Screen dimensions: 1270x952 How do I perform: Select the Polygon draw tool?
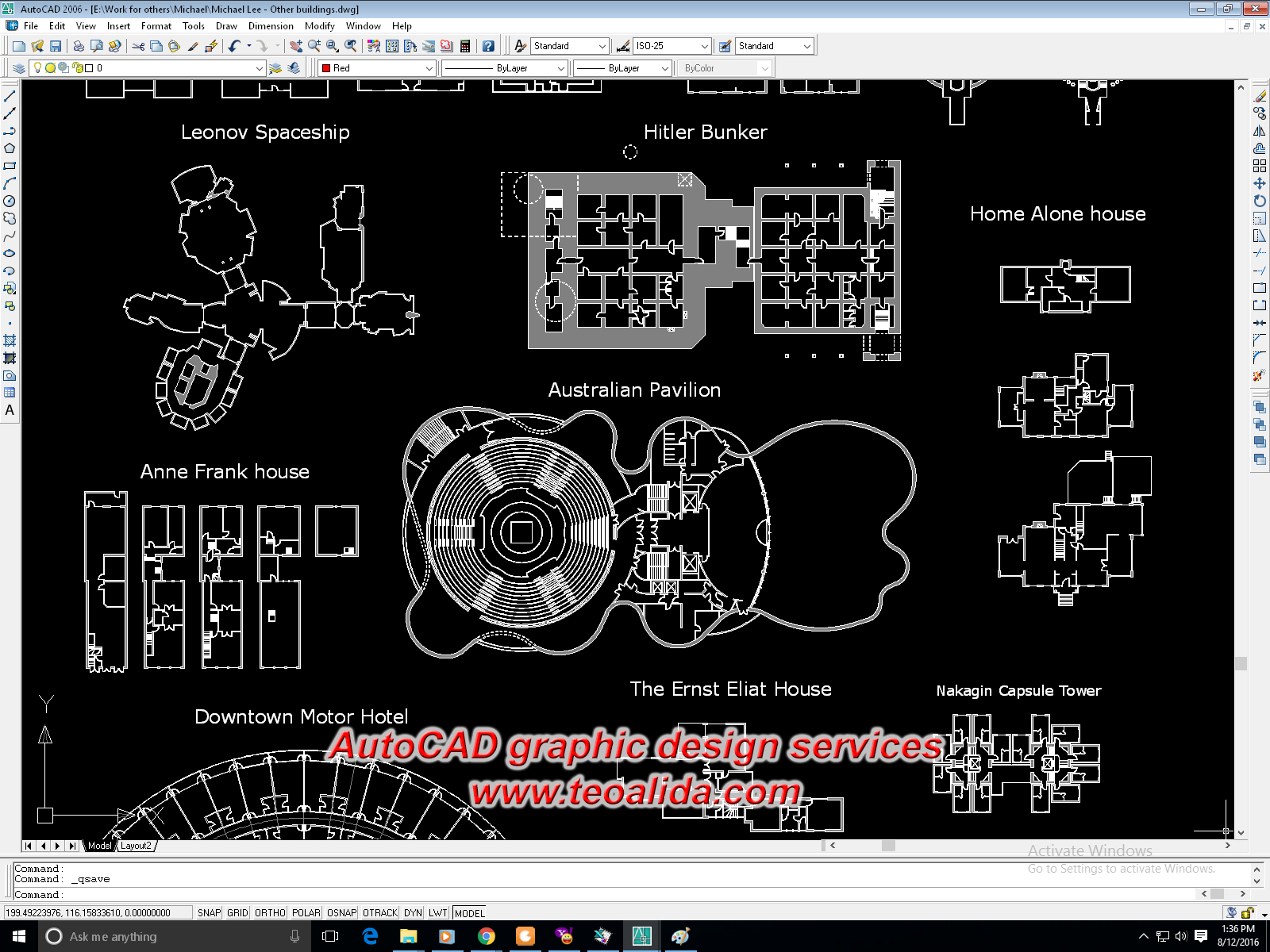click(10, 148)
